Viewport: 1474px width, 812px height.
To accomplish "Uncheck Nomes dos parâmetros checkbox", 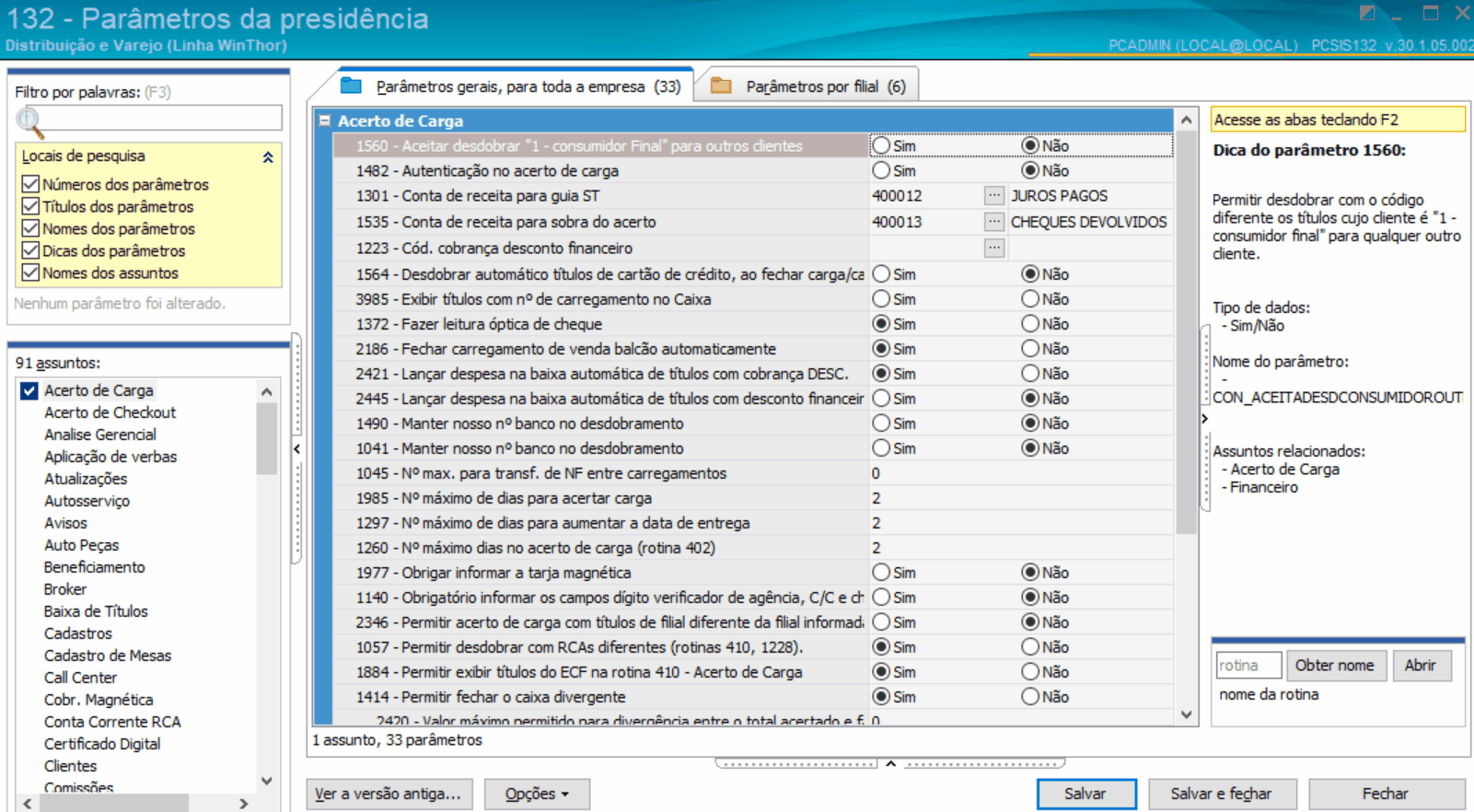I will (x=30, y=228).
